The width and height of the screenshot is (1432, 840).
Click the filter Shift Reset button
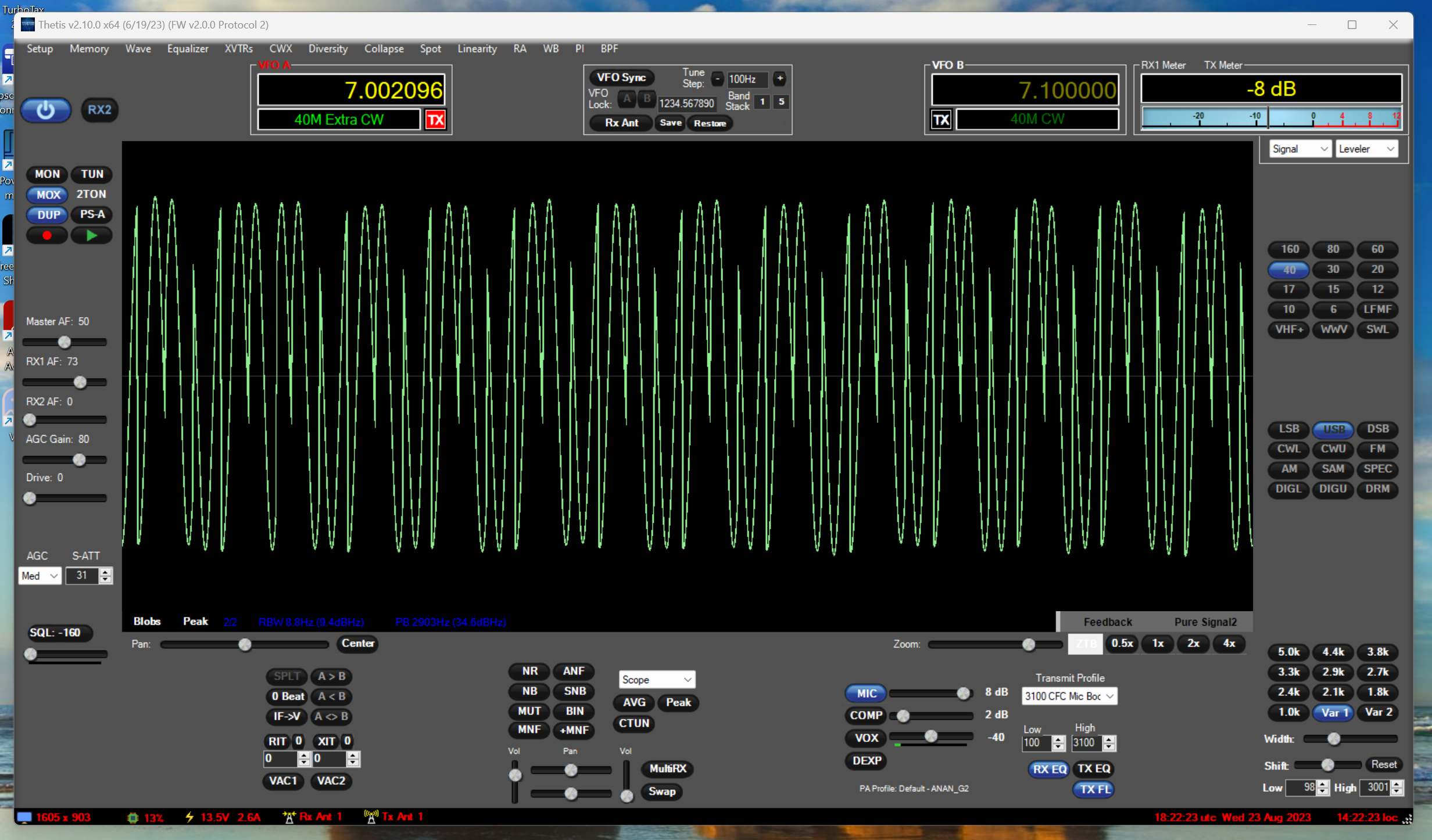point(1383,764)
